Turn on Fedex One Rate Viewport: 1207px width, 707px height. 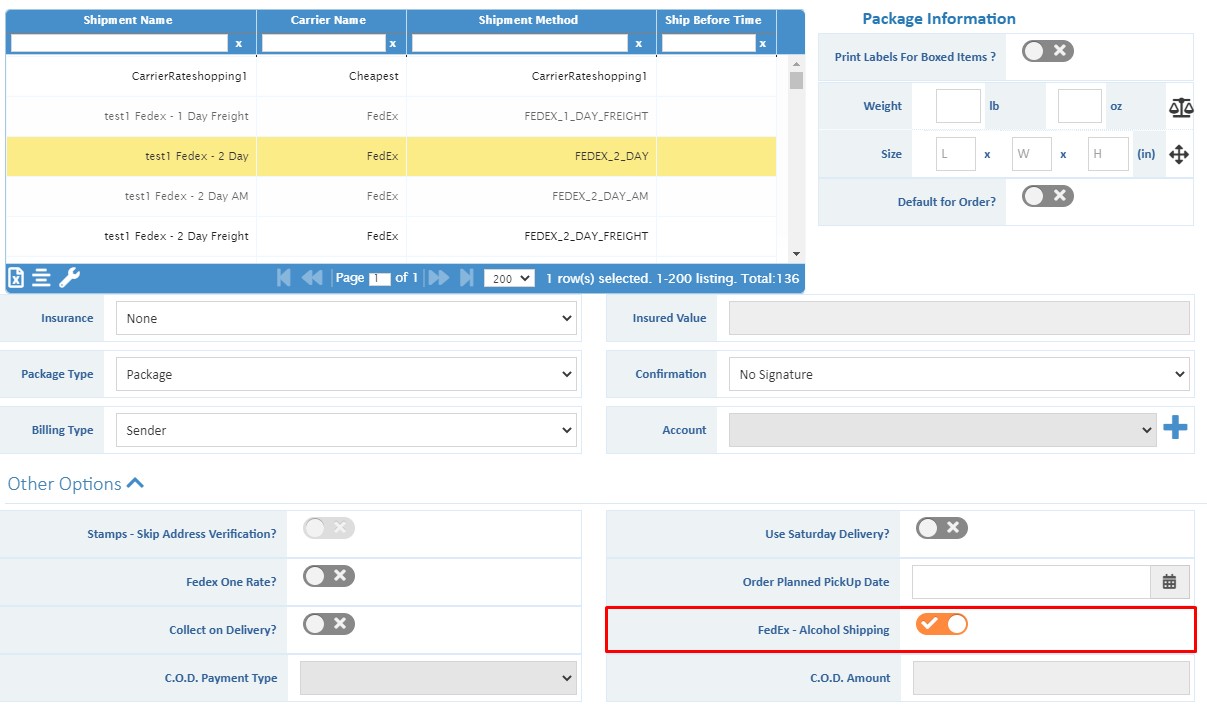tap(329, 576)
